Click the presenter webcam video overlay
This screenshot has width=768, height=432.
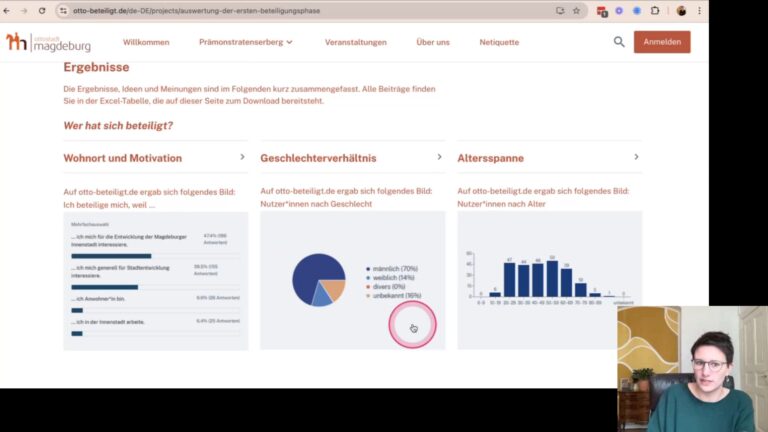(x=693, y=369)
